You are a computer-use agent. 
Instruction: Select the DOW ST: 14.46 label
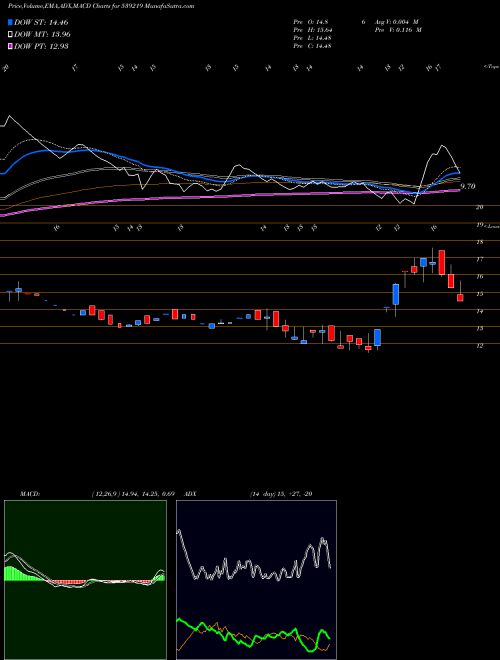(x=41, y=22)
